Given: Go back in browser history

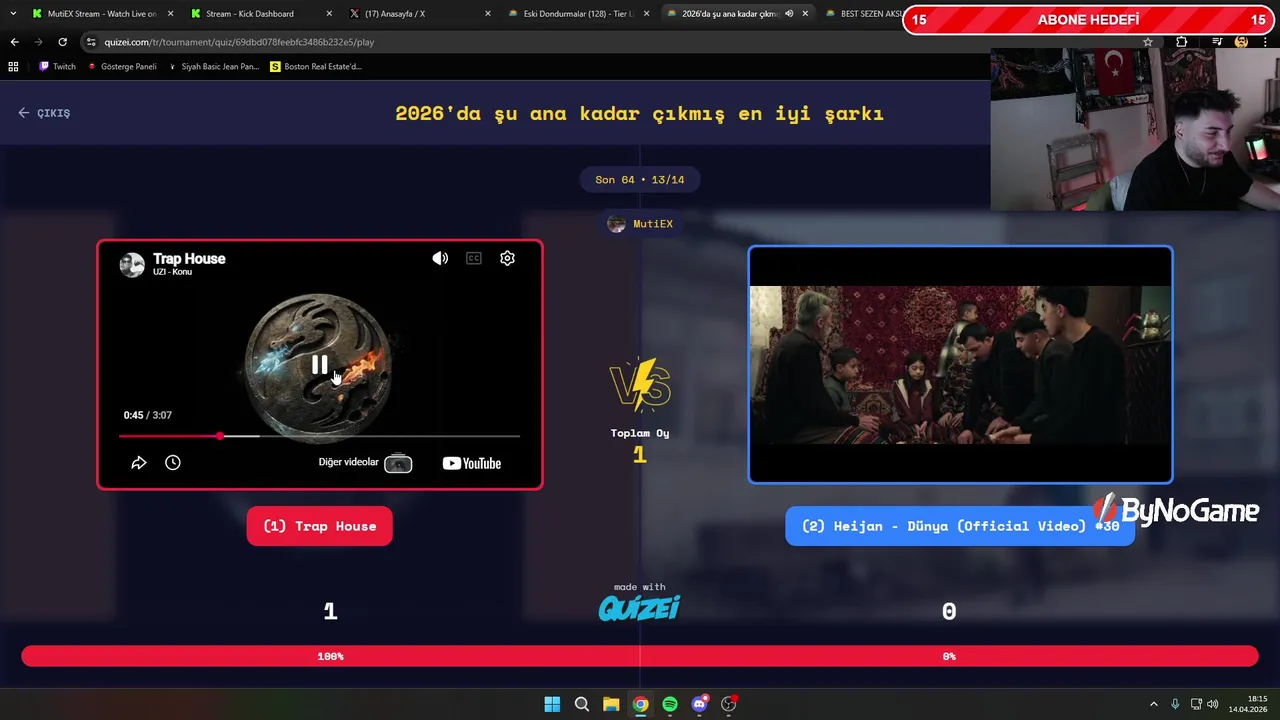Looking at the screenshot, I should pos(14,42).
